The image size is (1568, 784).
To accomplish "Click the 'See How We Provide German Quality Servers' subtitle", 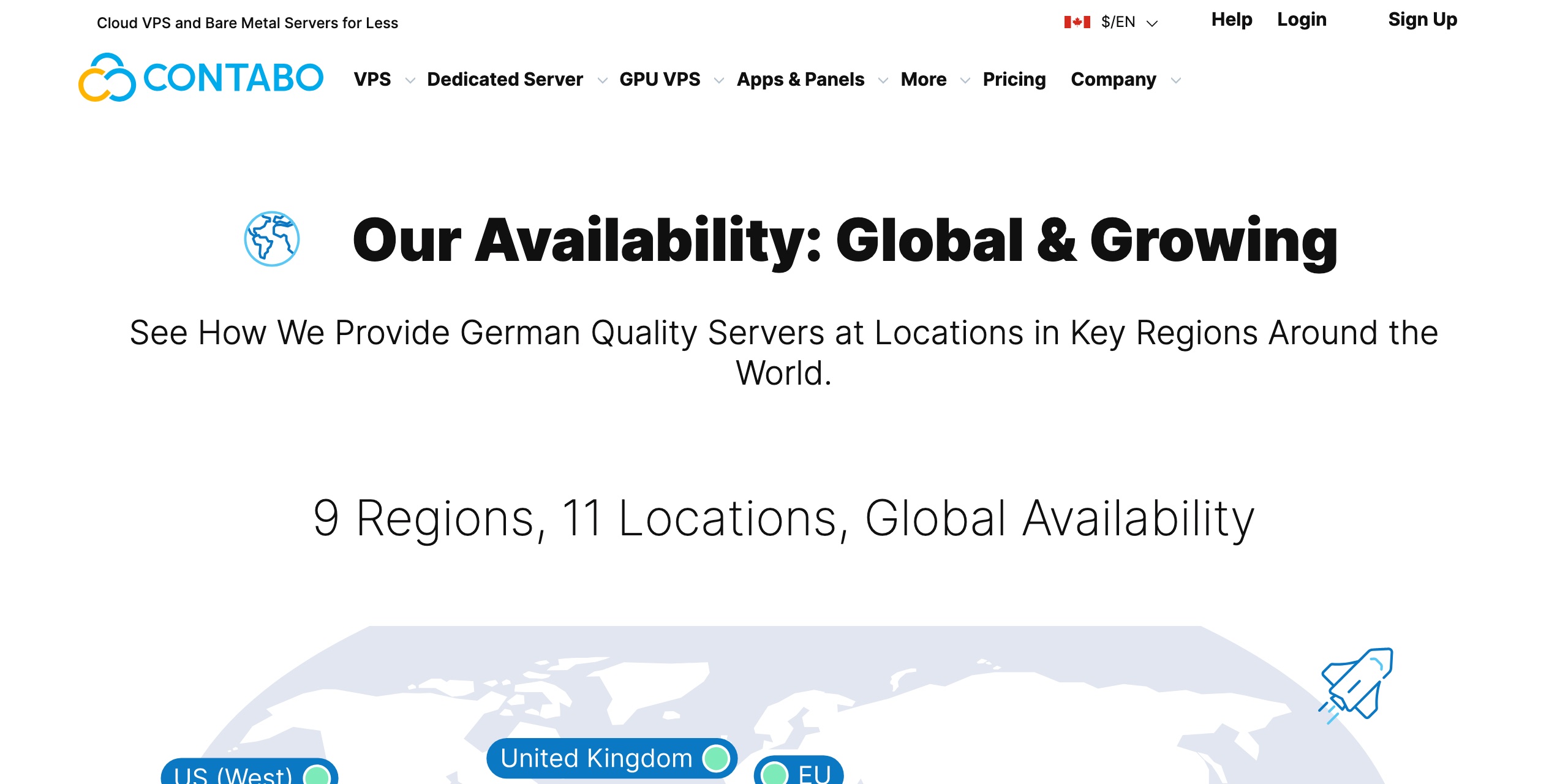I will click(x=784, y=353).
